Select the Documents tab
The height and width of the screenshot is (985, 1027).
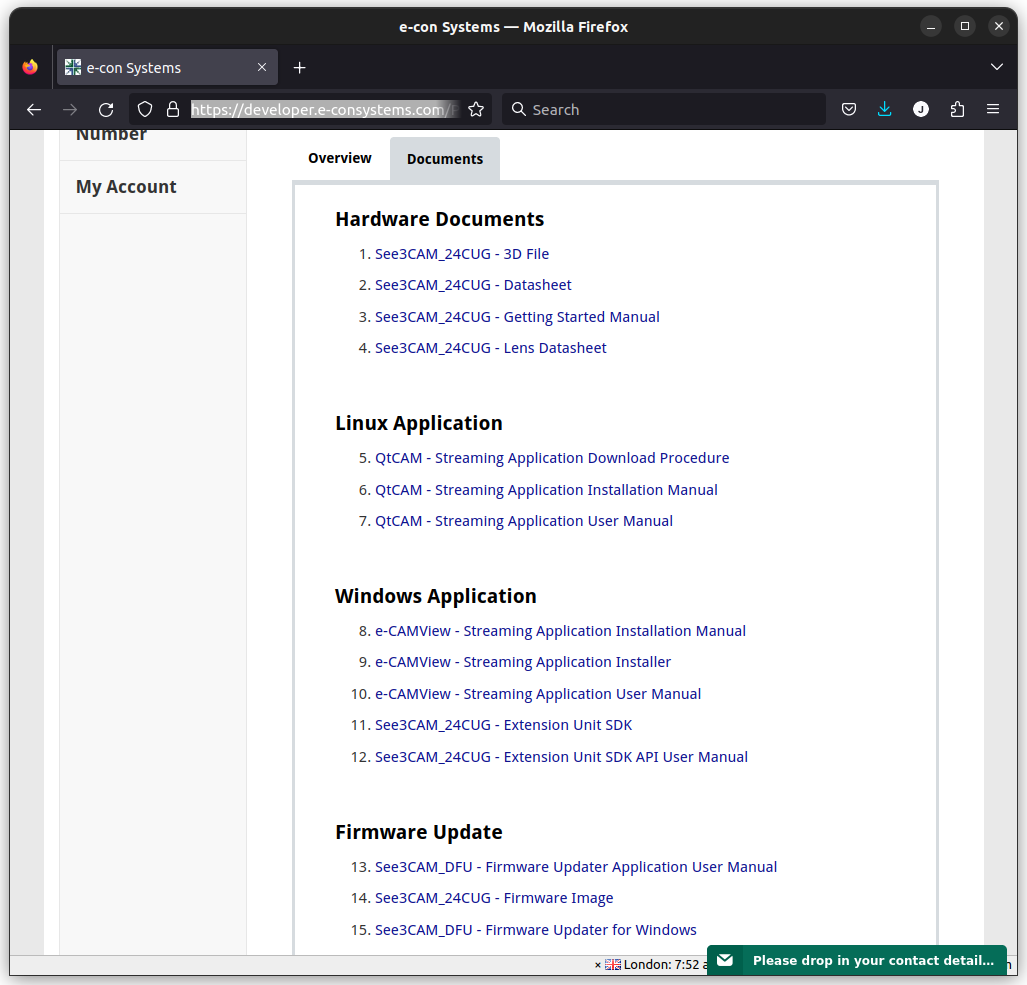coord(445,159)
